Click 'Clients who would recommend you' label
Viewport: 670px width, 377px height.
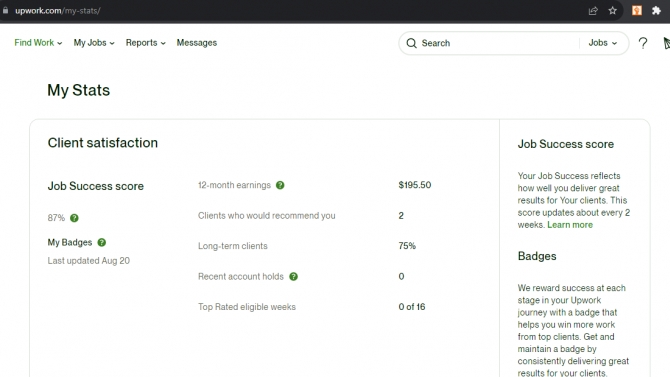[x=267, y=215]
